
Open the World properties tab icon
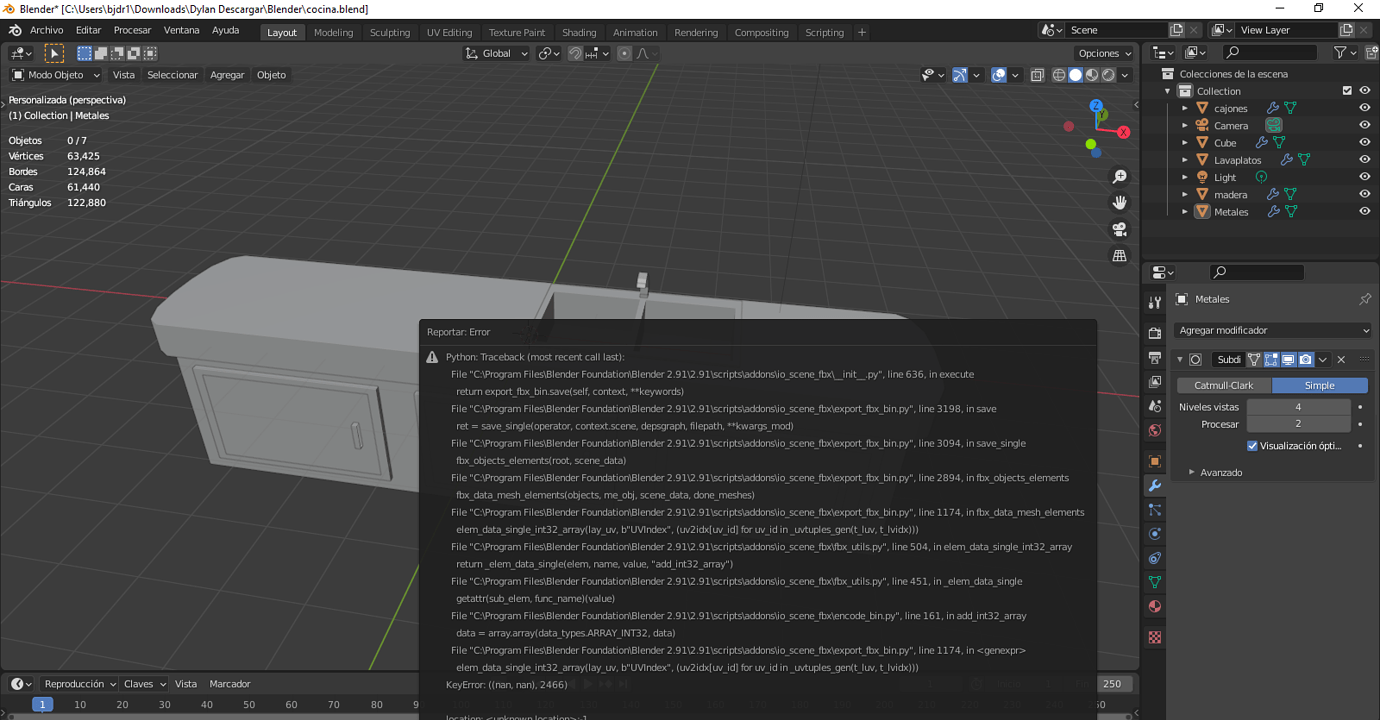click(x=1155, y=431)
